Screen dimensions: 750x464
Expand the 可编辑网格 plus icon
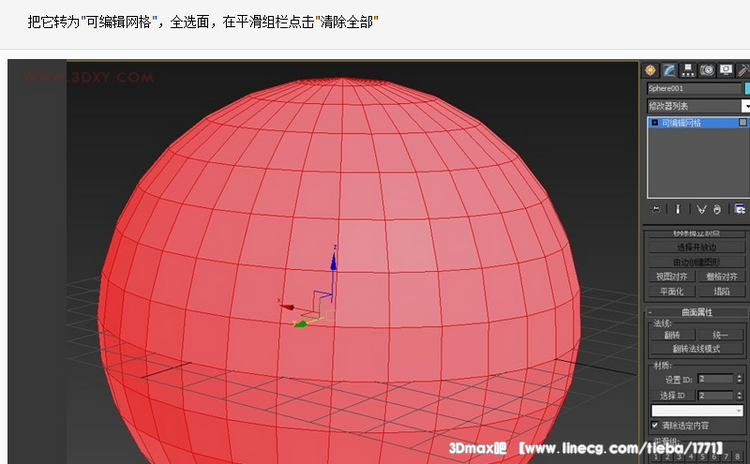(x=655, y=123)
